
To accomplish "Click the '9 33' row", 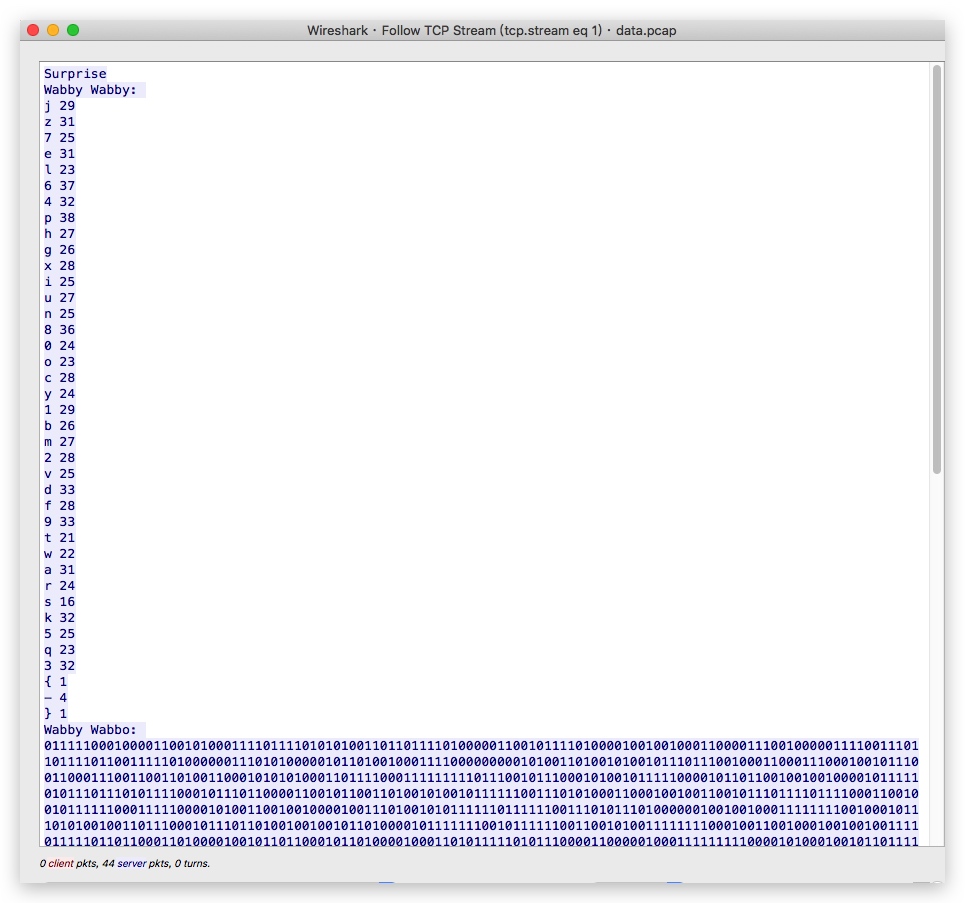I will tap(59, 522).
